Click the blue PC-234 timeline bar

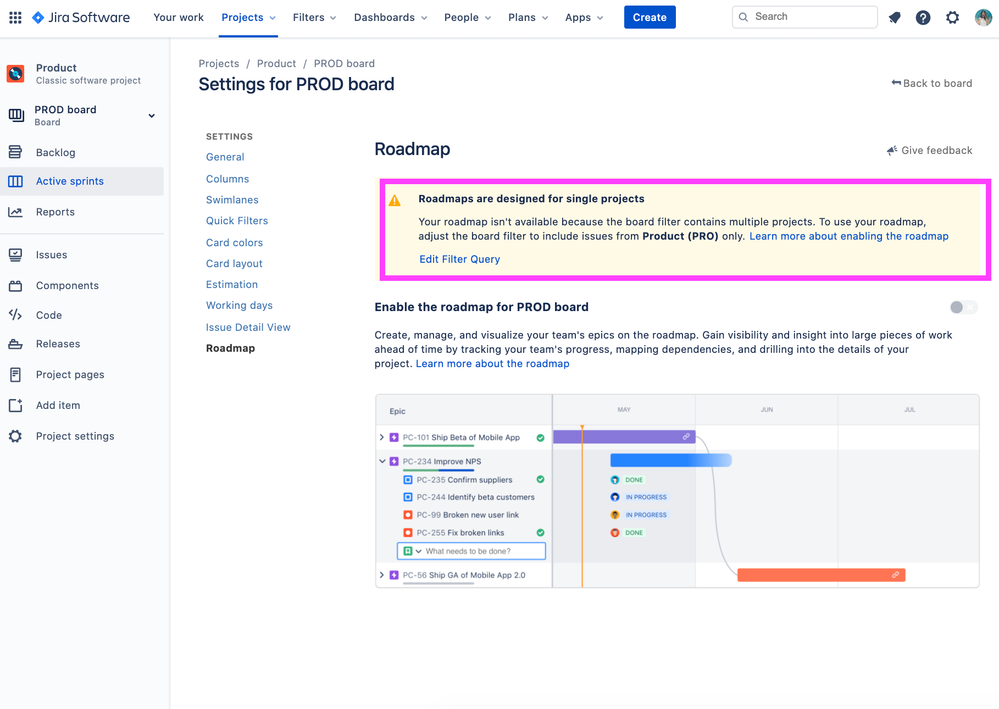671,460
